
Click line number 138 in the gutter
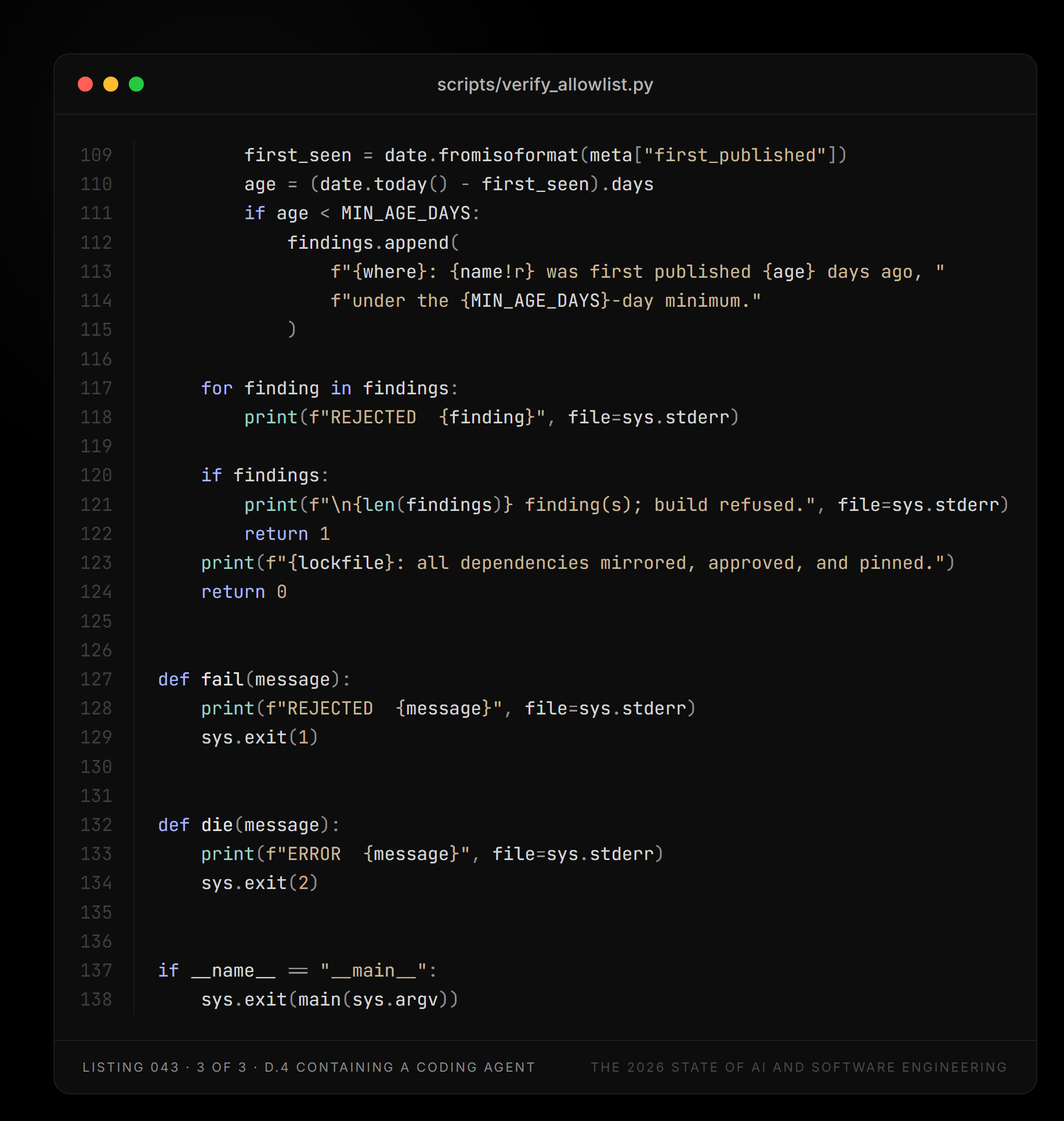[x=96, y=999]
